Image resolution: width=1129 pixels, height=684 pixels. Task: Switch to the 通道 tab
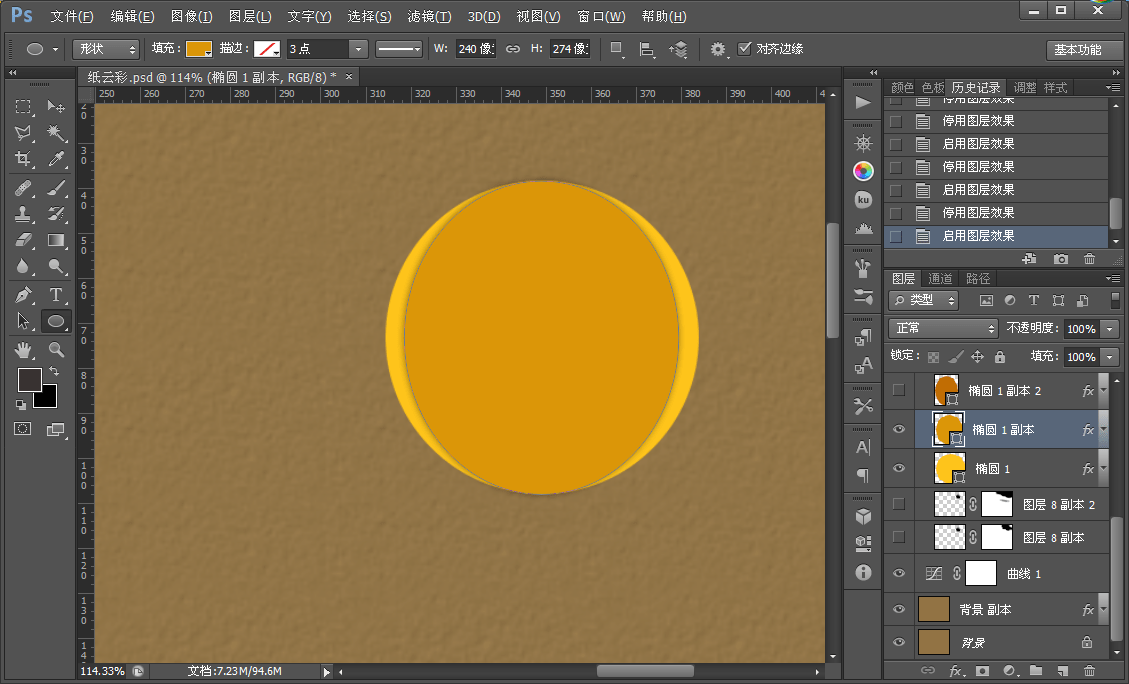coord(940,279)
